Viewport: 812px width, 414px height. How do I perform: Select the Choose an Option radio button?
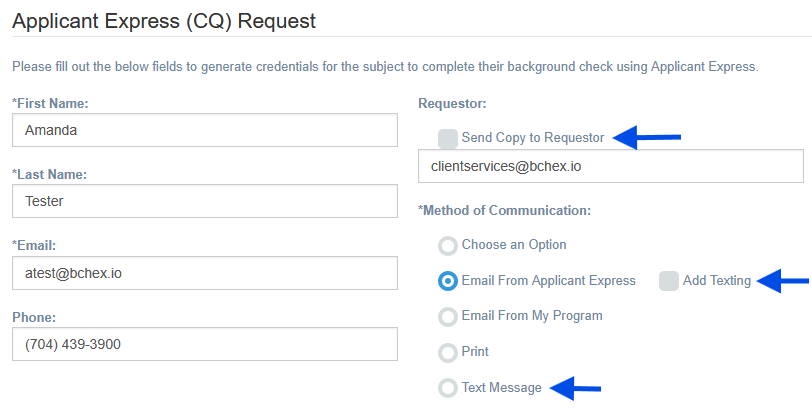pyautogui.click(x=448, y=245)
